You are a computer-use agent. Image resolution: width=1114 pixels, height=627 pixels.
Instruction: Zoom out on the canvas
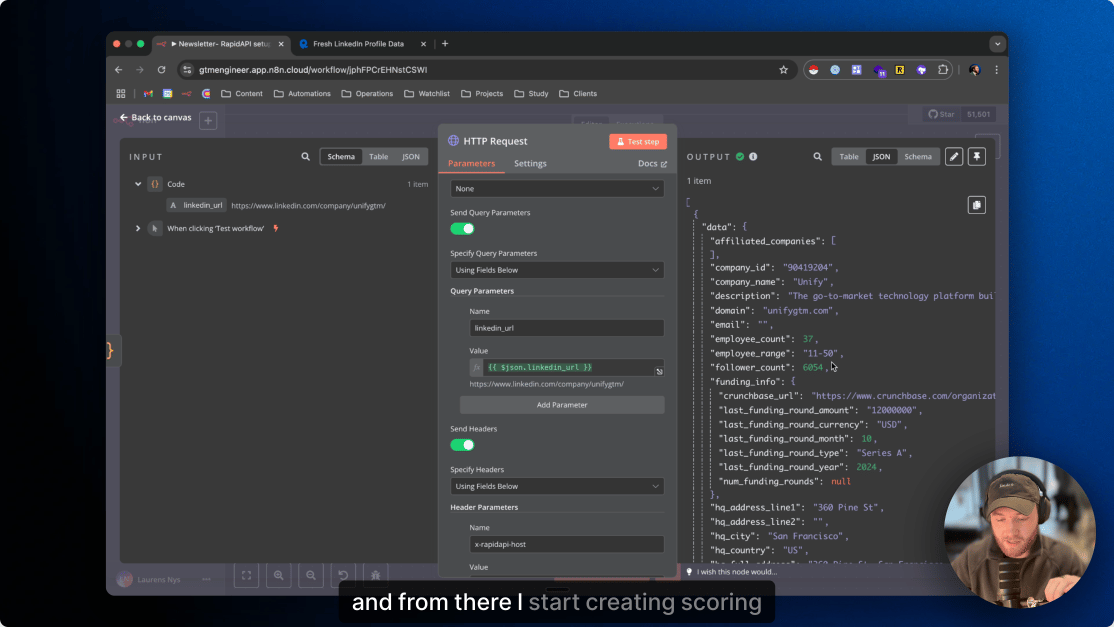[310, 575]
